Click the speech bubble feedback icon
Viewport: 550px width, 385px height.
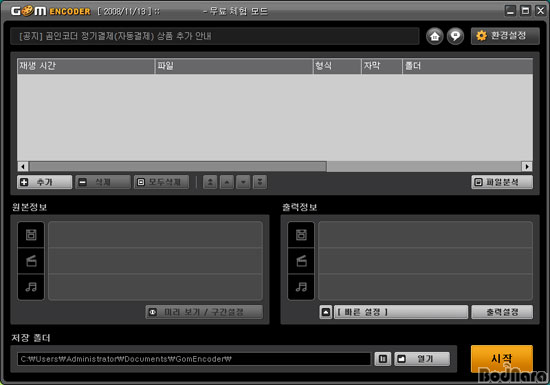pyautogui.click(x=455, y=36)
